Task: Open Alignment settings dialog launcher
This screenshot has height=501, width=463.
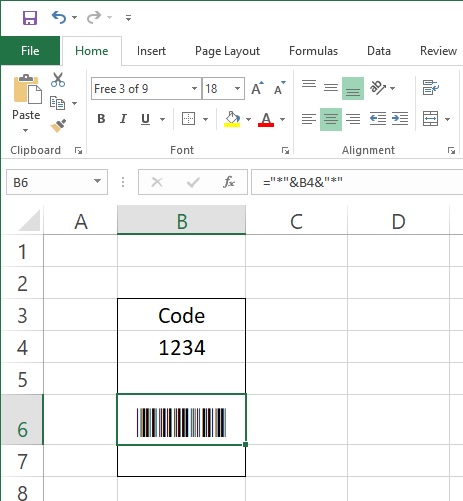Action: pos(451,151)
